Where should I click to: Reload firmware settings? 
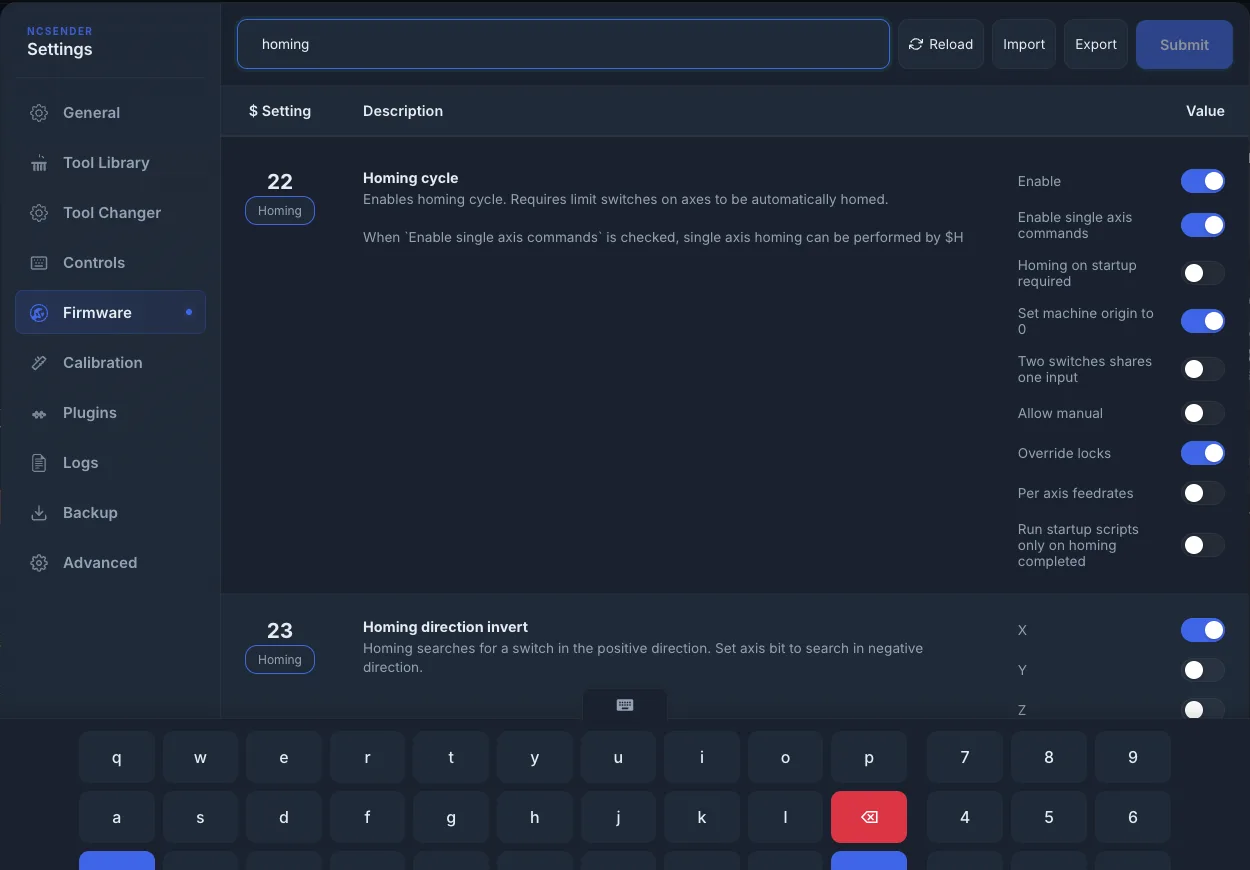[x=941, y=44]
